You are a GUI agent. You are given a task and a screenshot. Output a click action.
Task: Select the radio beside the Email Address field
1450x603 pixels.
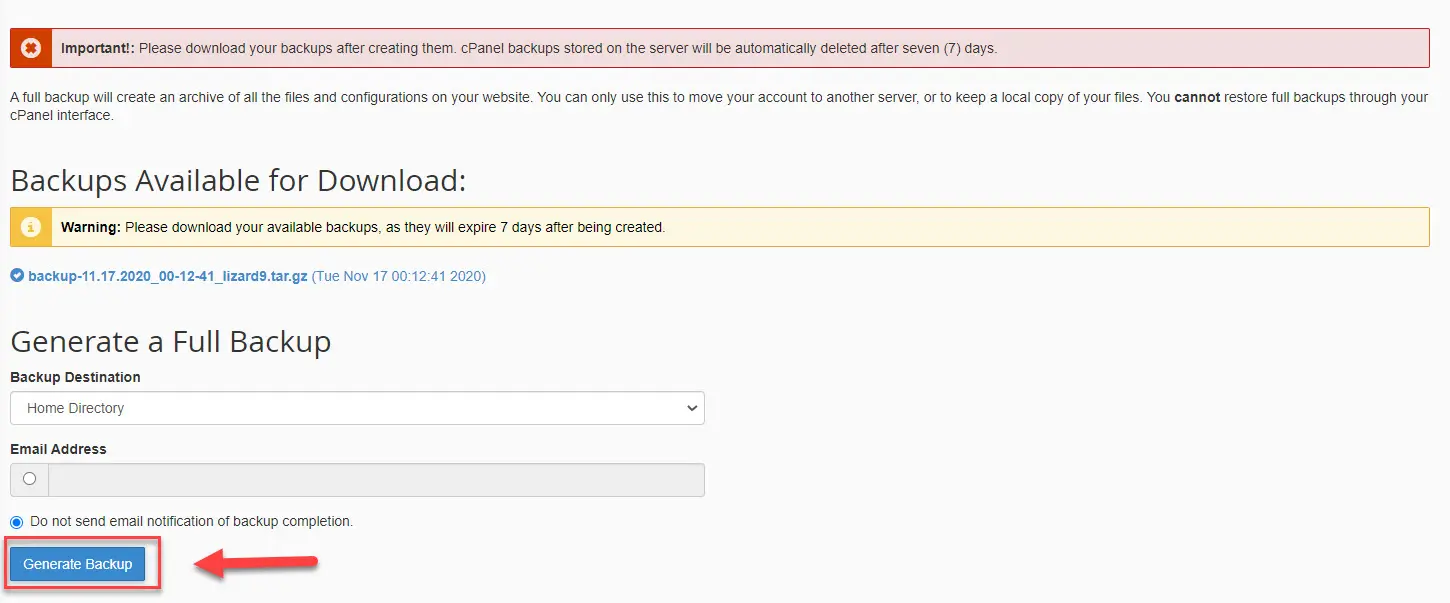pyautogui.click(x=27, y=479)
